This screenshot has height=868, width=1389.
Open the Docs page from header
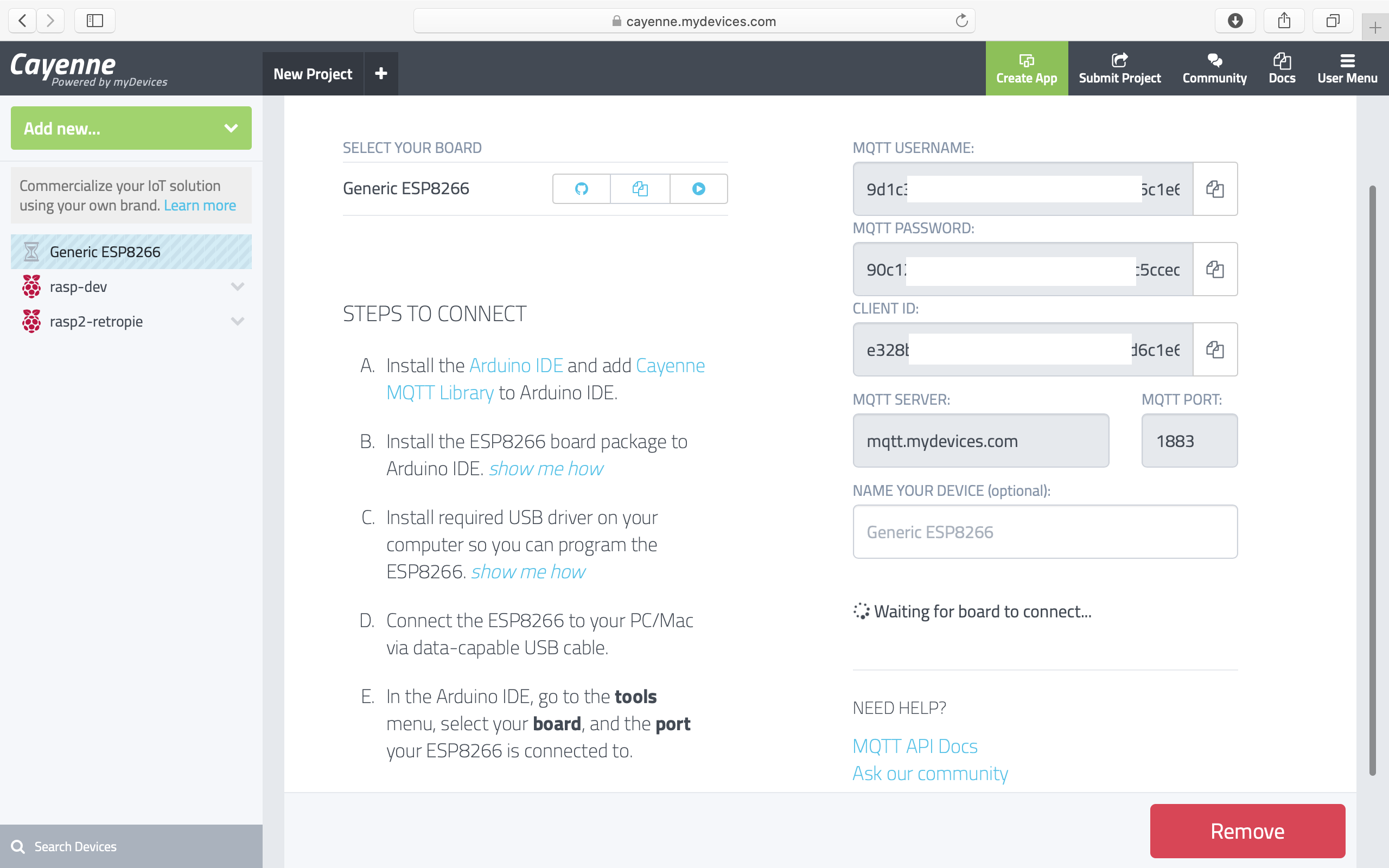(x=1282, y=68)
